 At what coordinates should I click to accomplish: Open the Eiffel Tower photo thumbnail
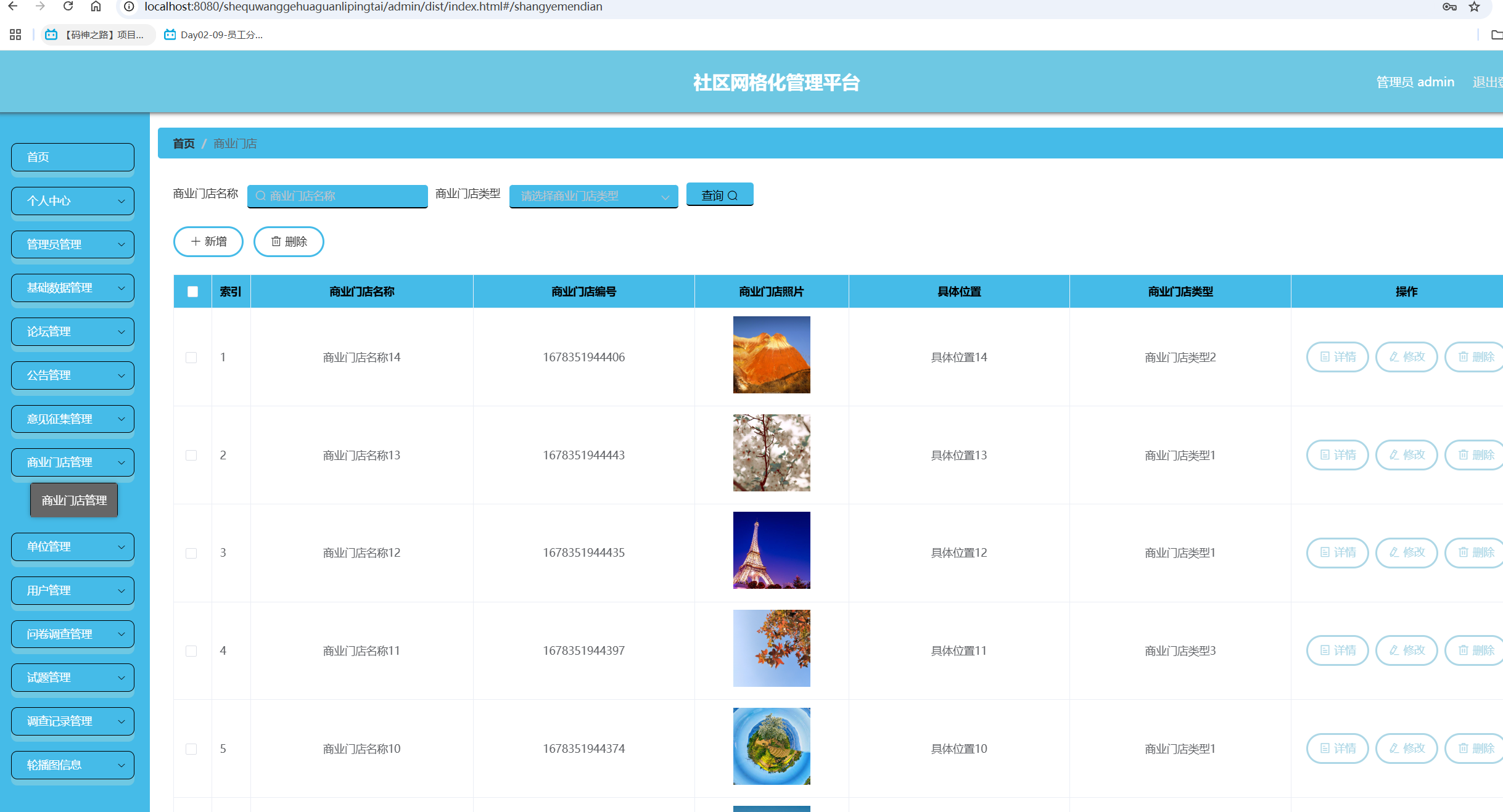(772, 550)
